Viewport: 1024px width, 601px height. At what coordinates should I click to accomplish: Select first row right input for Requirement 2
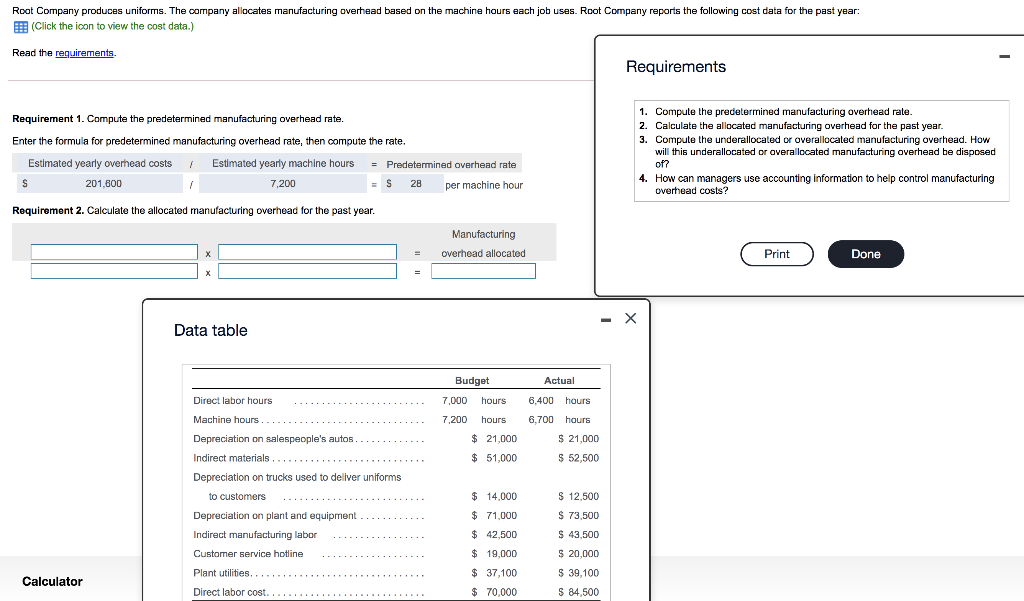click(x=307, y=252)
